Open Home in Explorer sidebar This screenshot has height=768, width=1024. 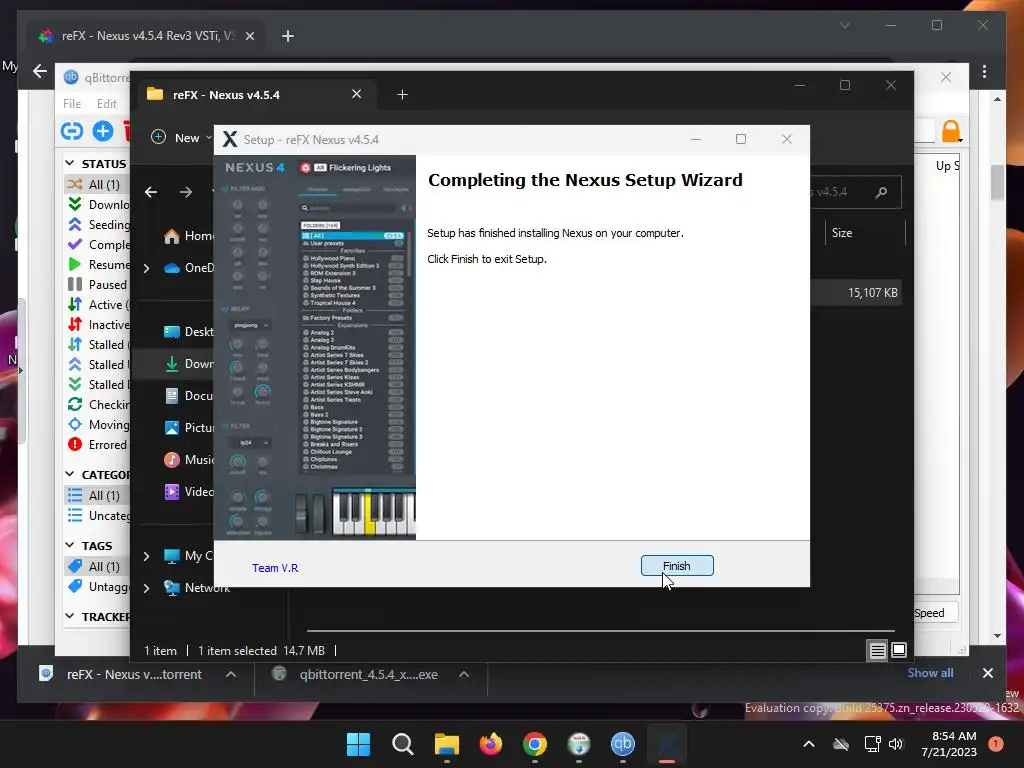click(x=190, y=236)
